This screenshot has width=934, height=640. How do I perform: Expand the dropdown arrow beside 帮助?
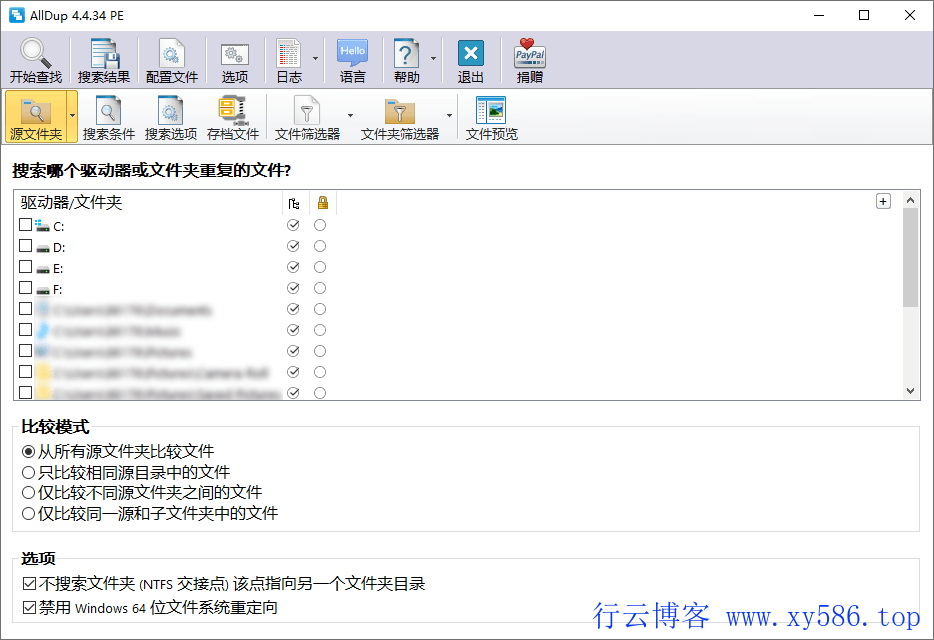pyautogui.click(x=433, y=58)
